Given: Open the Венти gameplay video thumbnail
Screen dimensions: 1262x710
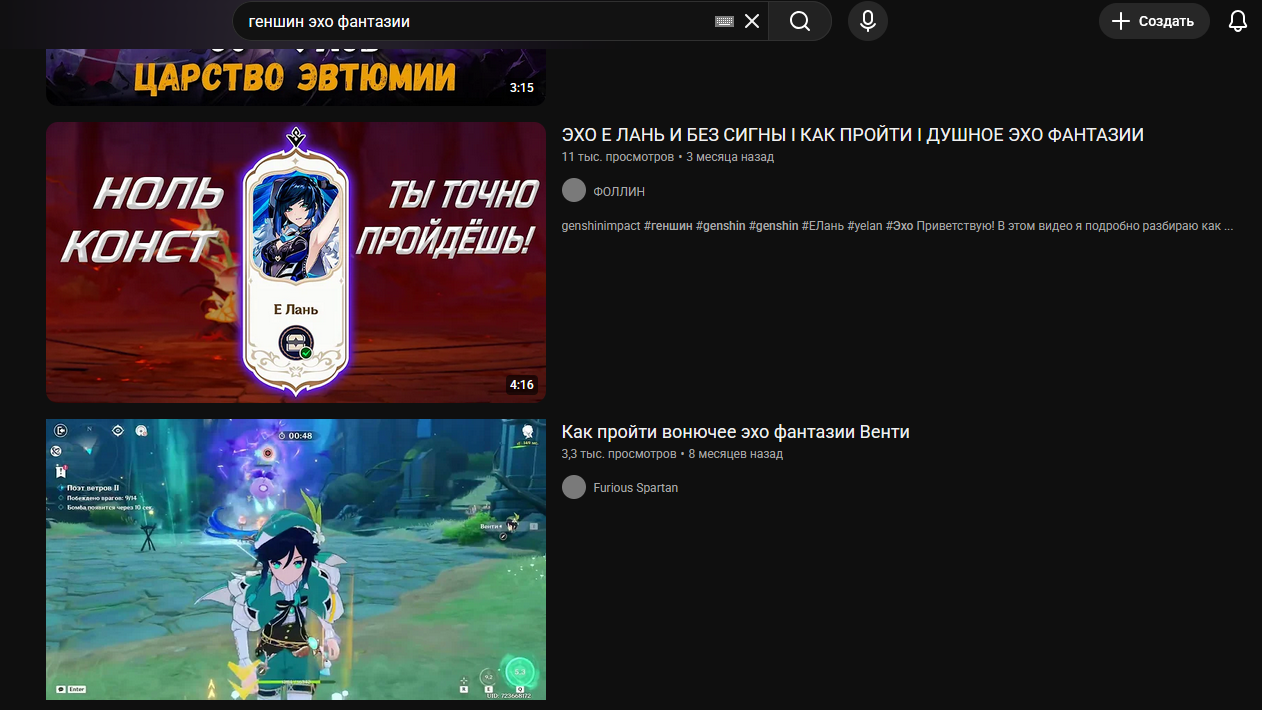Looking at the screenshot, I should (296, 559).
